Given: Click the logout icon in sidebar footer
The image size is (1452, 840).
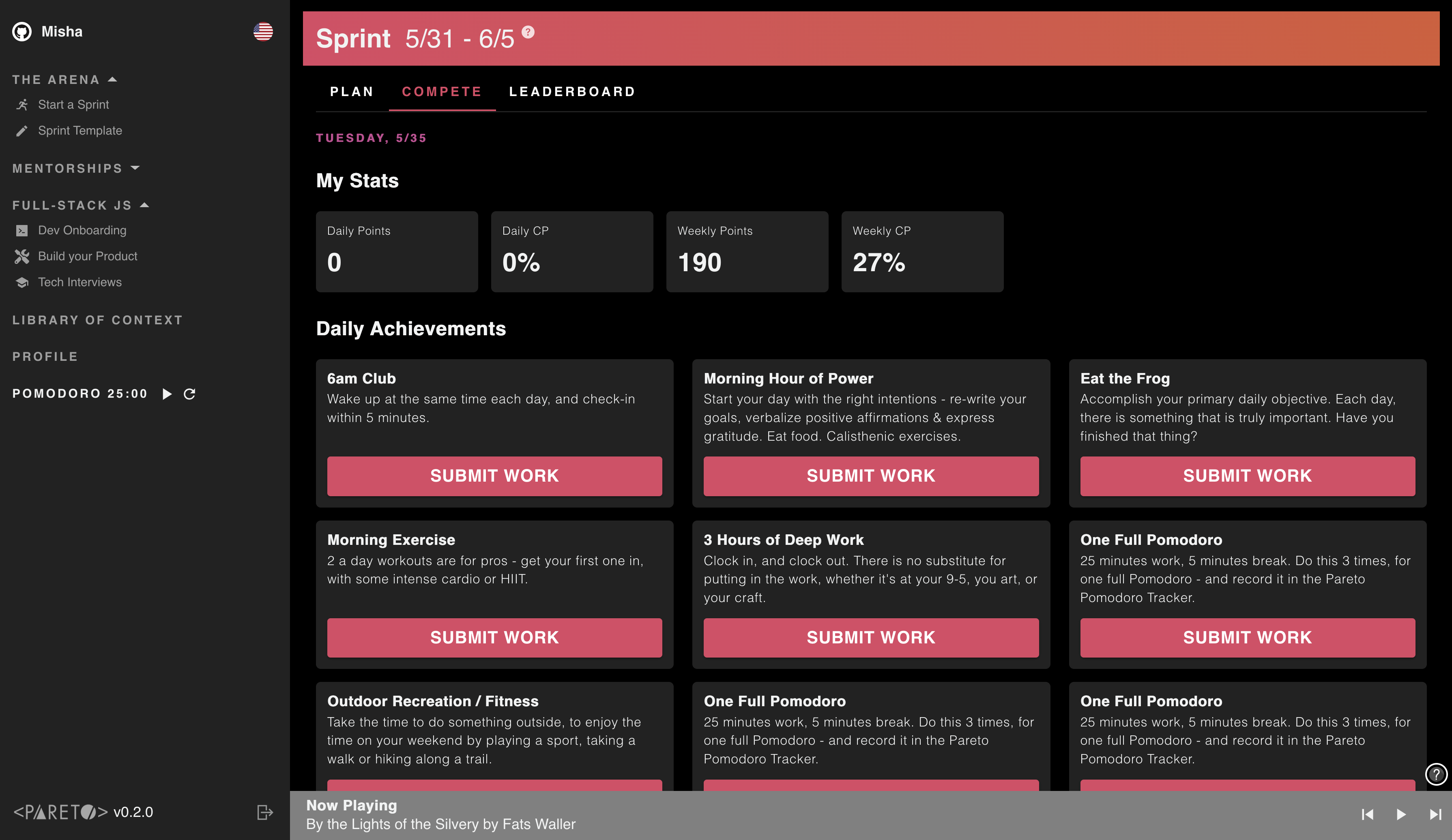Looking at the screenshot, I should click(264, 812).
